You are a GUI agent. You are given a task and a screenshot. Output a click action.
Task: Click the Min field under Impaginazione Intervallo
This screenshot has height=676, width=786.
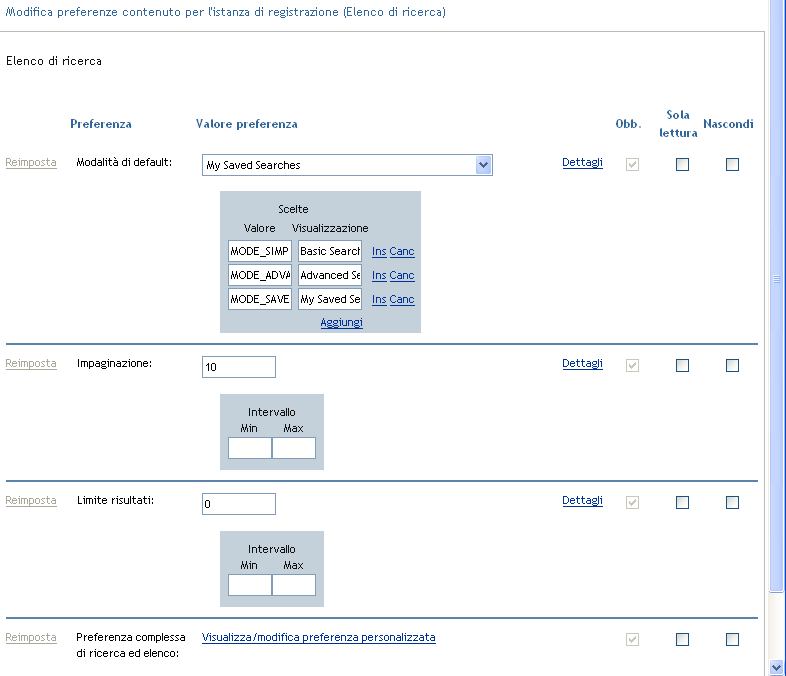pyautogui.click(x=249, y=448)
